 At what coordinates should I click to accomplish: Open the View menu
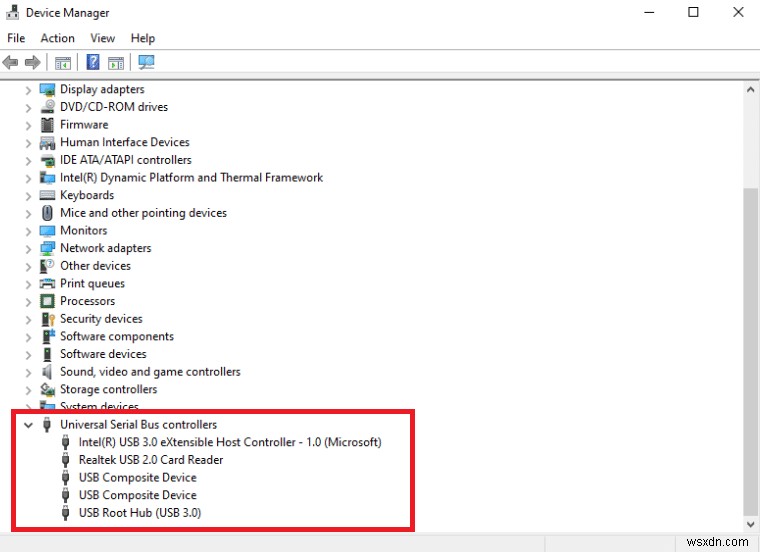click(103, 38)
